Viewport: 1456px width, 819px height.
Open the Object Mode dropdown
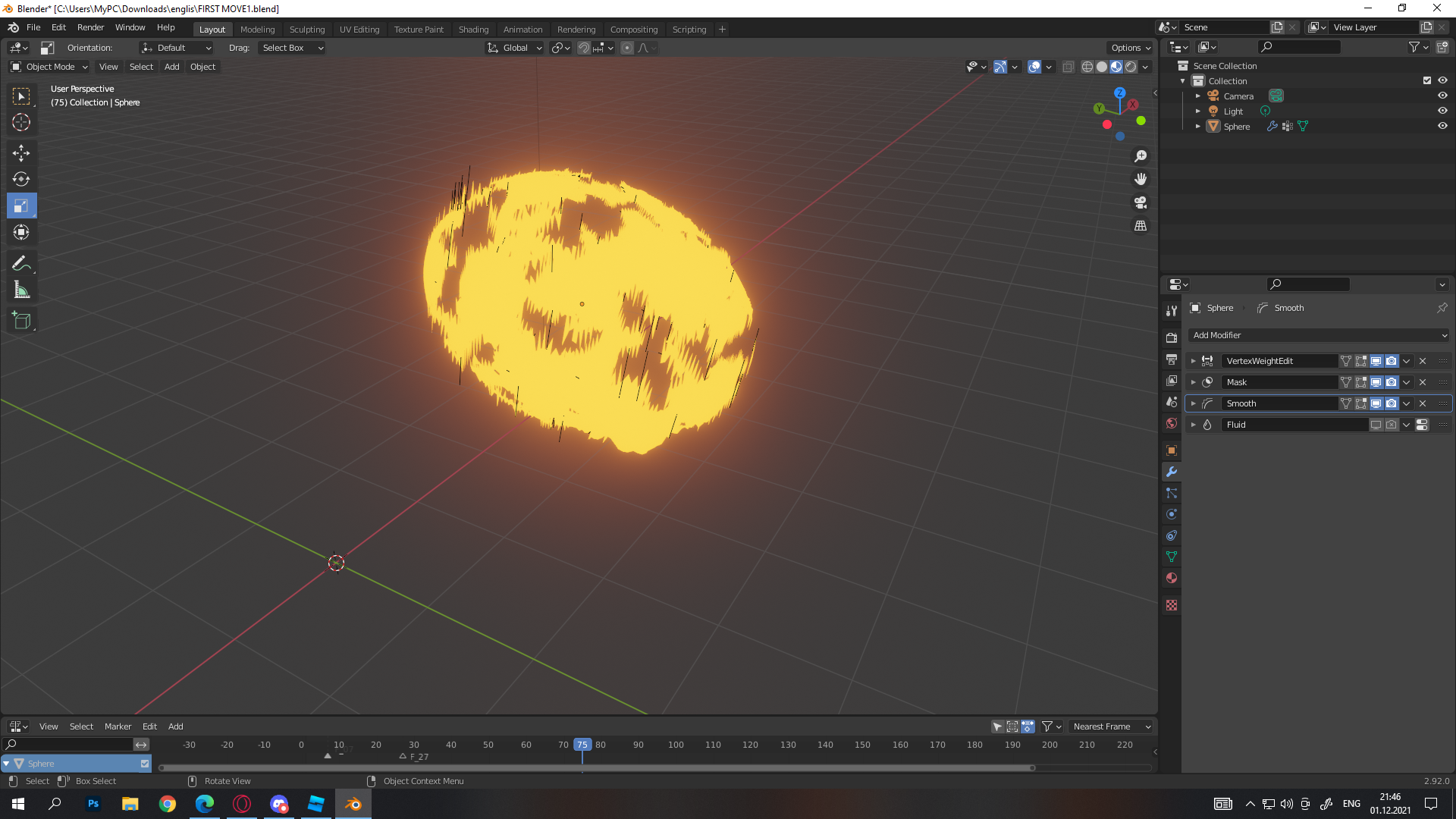49,67
